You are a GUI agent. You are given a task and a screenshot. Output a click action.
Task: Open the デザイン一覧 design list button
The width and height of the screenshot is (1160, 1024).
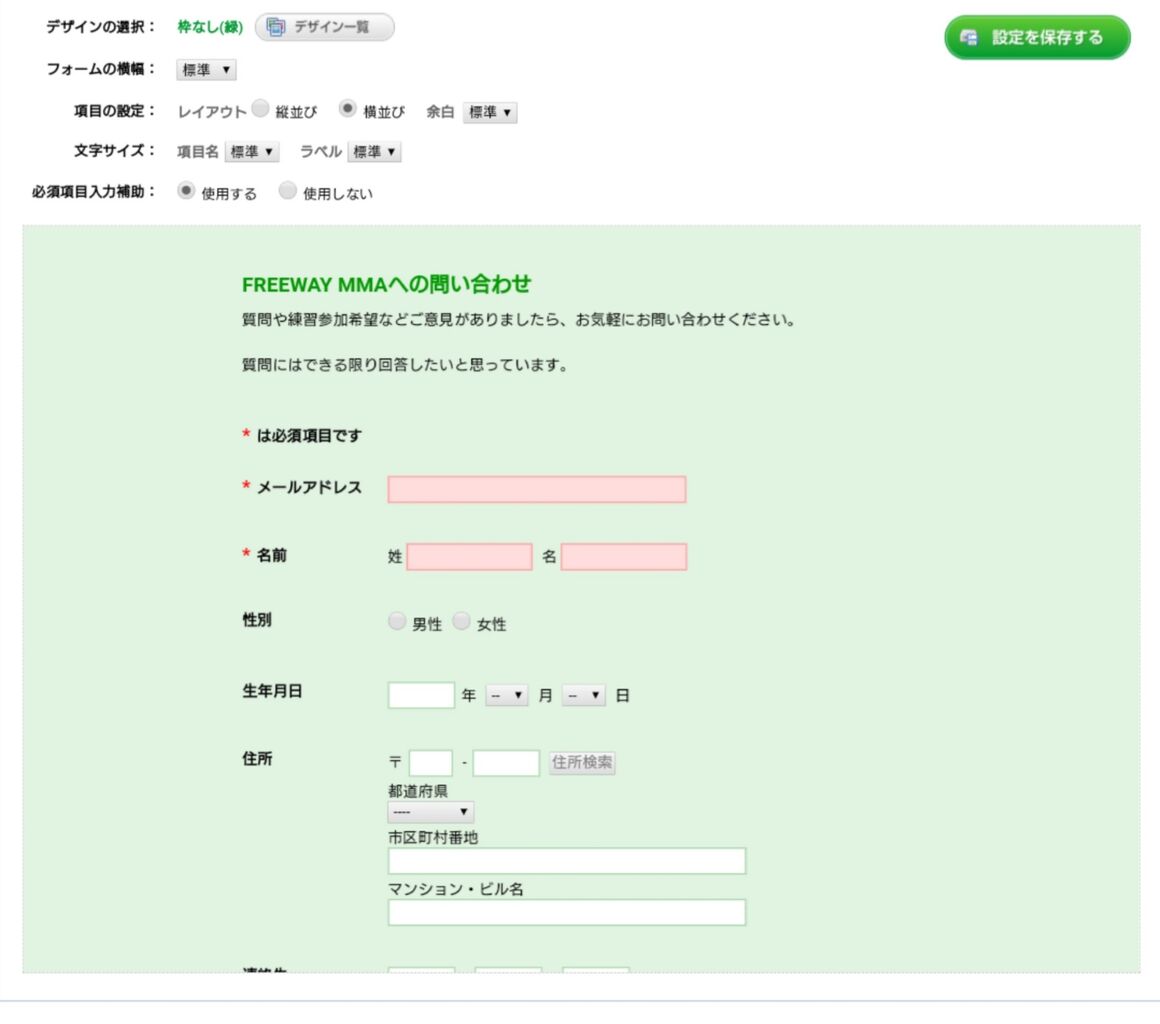point(324,27)
